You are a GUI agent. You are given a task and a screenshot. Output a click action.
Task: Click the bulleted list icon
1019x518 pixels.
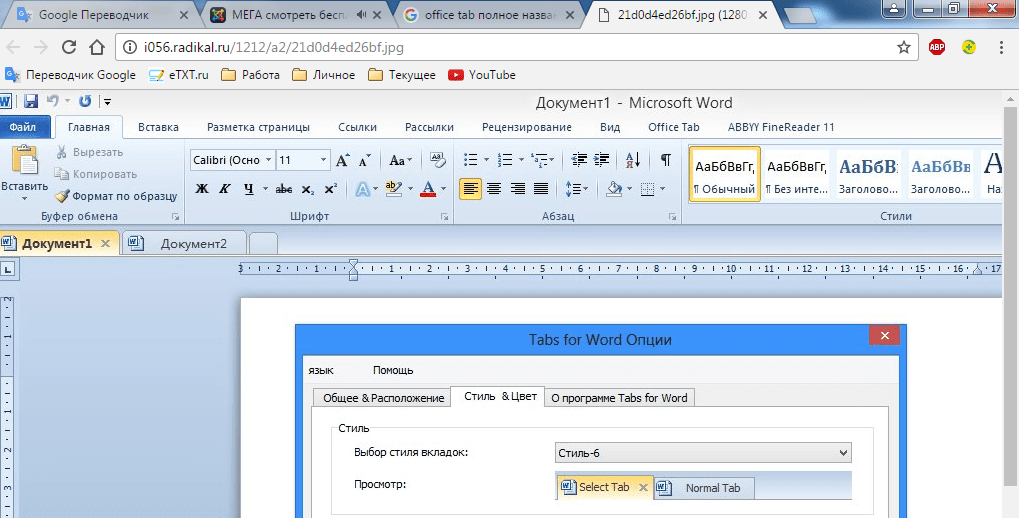(x=471, y=160)
